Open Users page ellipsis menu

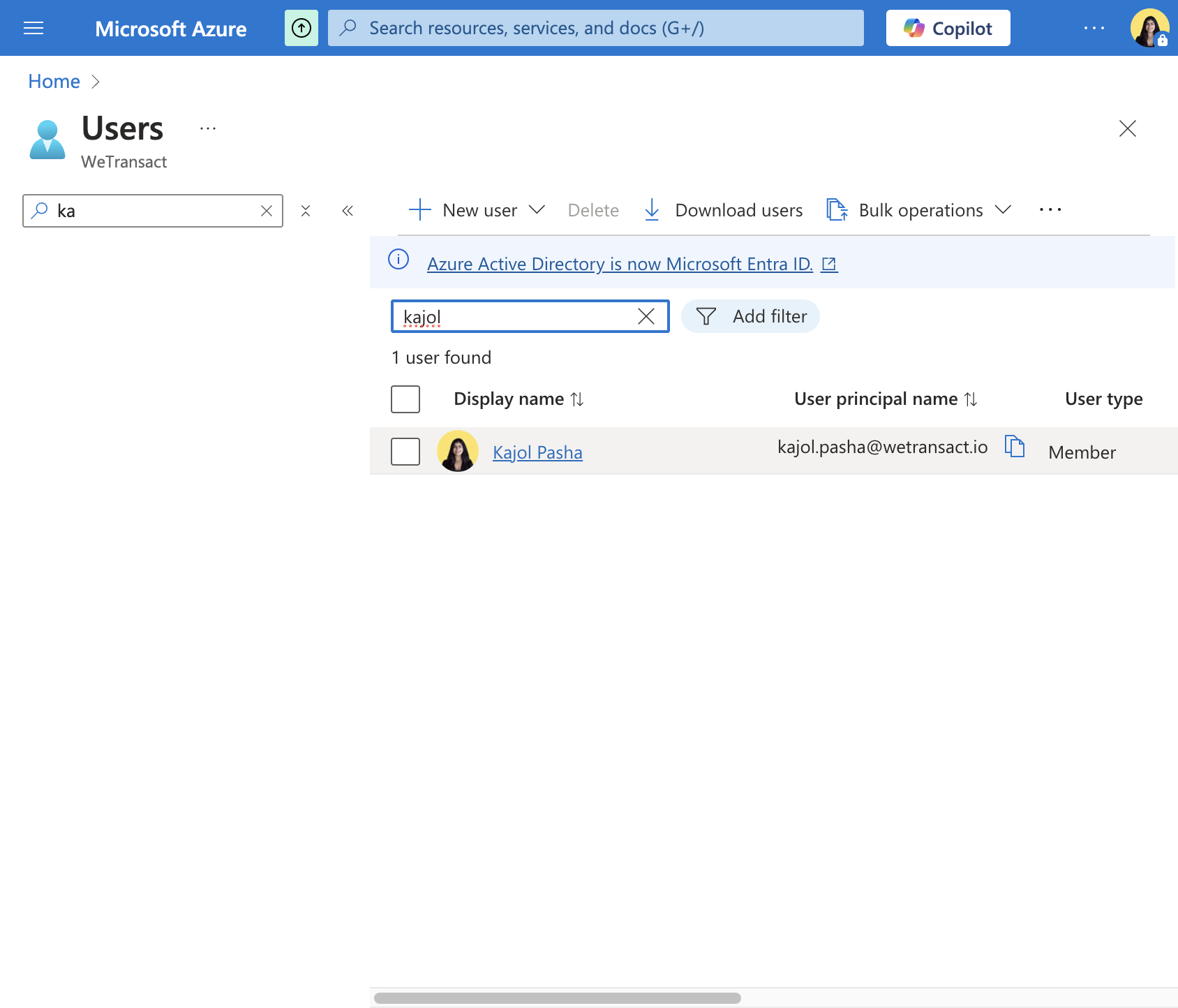tap(208, 128)
